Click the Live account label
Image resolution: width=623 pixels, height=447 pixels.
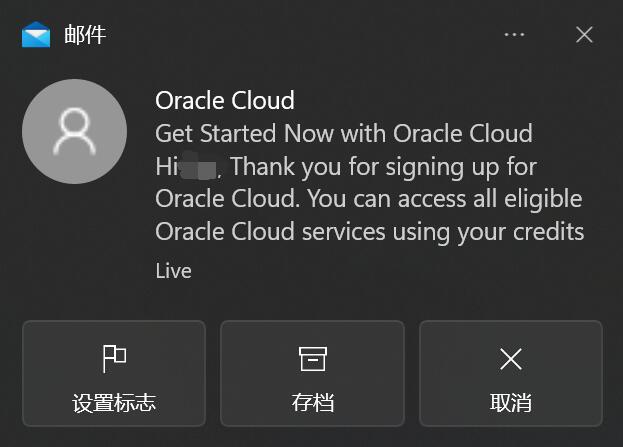[x=173, y=271]
